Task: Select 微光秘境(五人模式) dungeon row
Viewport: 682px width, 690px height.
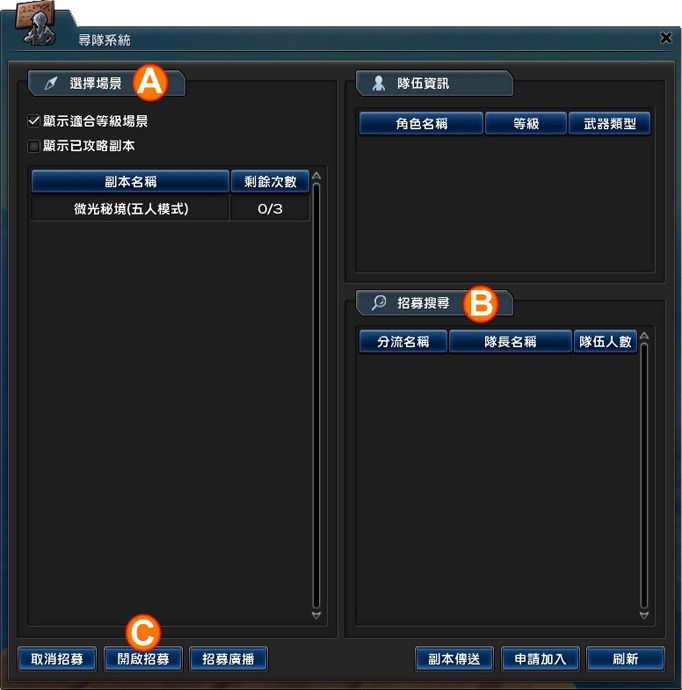Action: click(x=170, y=209)
